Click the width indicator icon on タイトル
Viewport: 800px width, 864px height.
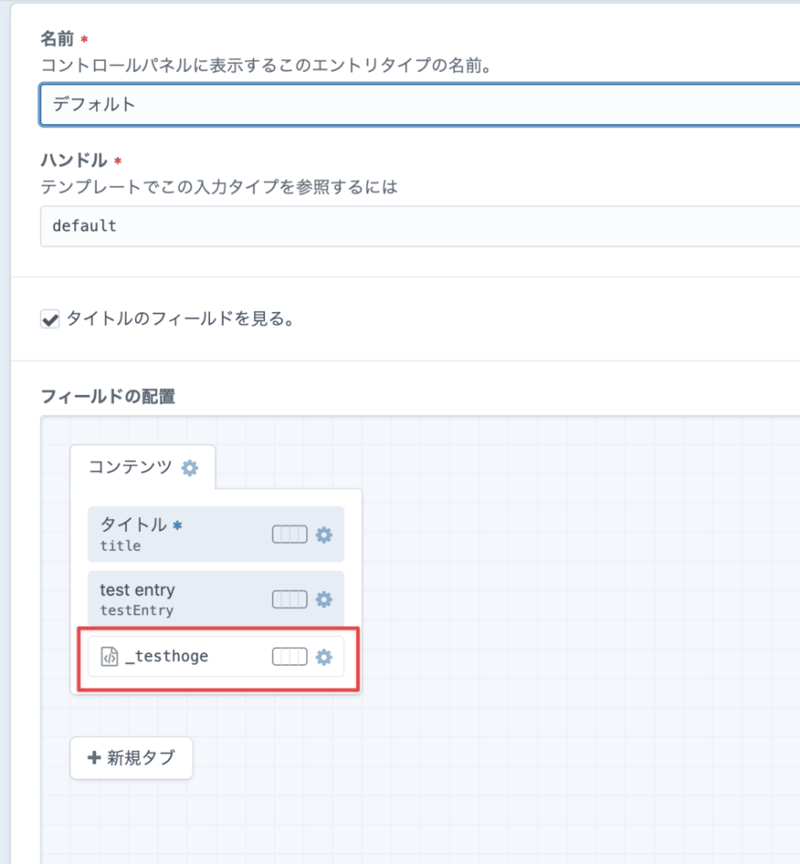point(289,535)
